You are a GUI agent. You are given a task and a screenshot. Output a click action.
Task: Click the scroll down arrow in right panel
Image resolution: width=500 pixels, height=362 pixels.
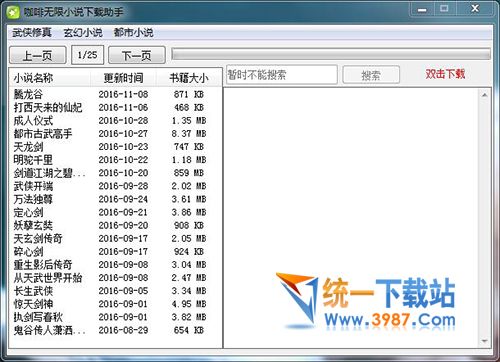click(485, 341)
